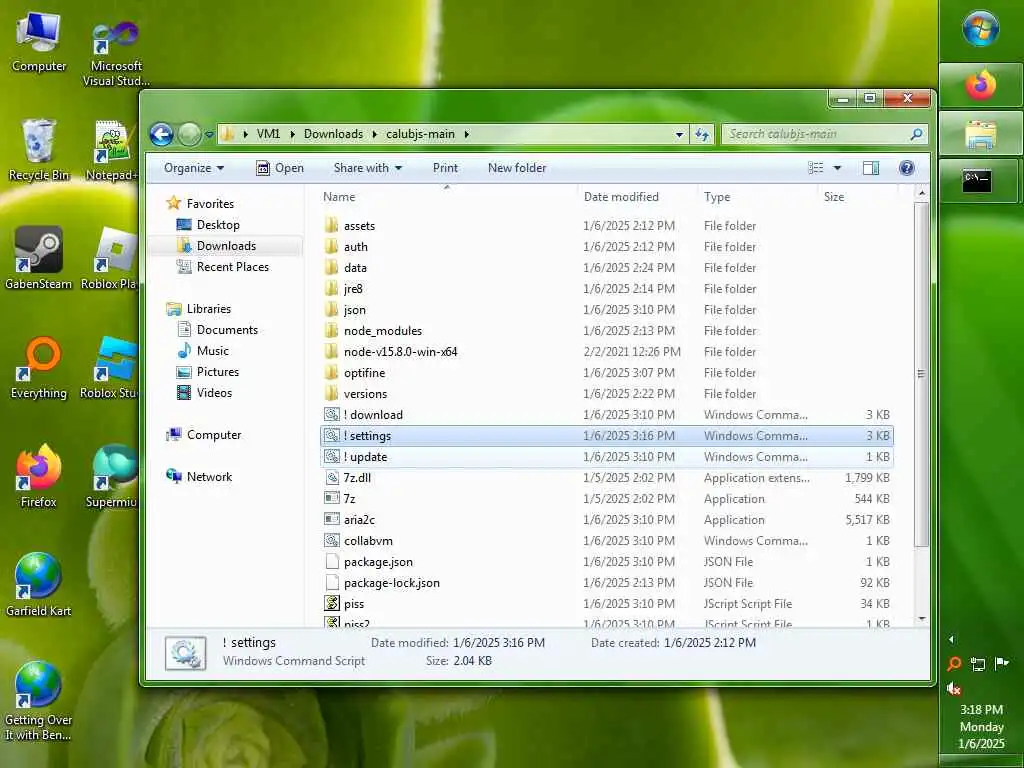
Task: Refresh the calubjs-main folder view
Action: (x=702, y=135)
